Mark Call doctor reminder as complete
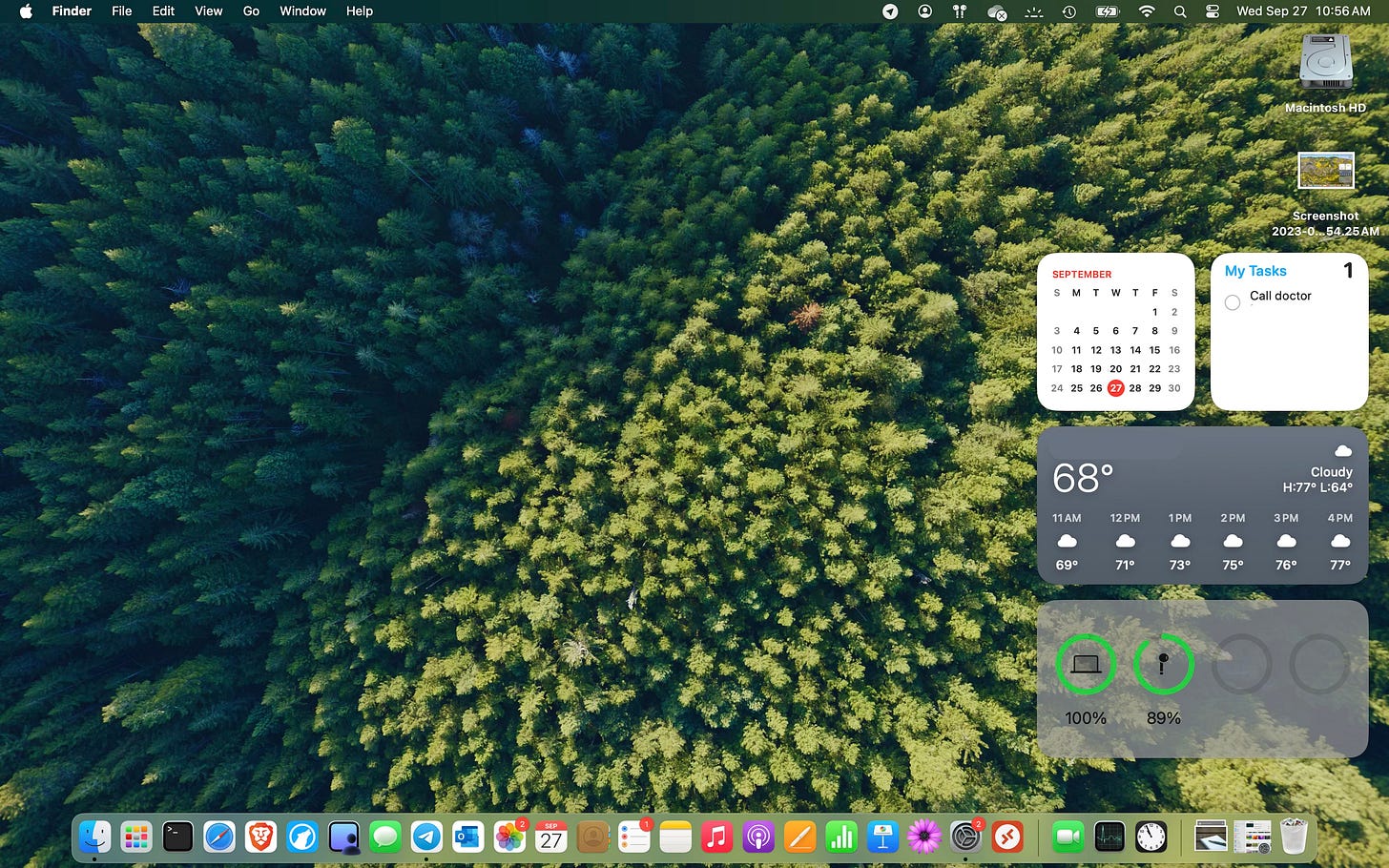The width and height of the screenshot is (1389, 868). (1233, 302)
